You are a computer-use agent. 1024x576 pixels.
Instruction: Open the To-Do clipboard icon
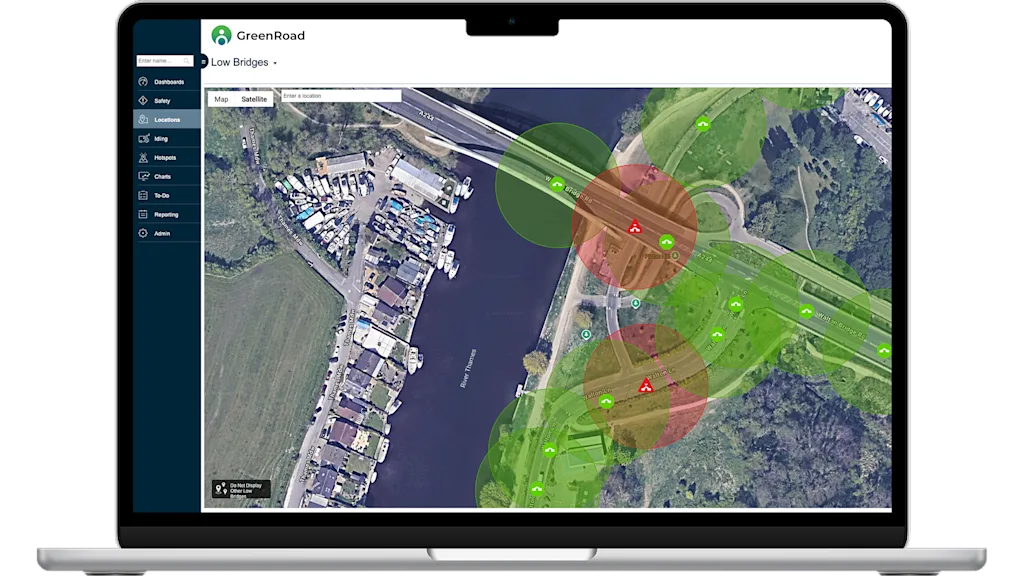143,196
